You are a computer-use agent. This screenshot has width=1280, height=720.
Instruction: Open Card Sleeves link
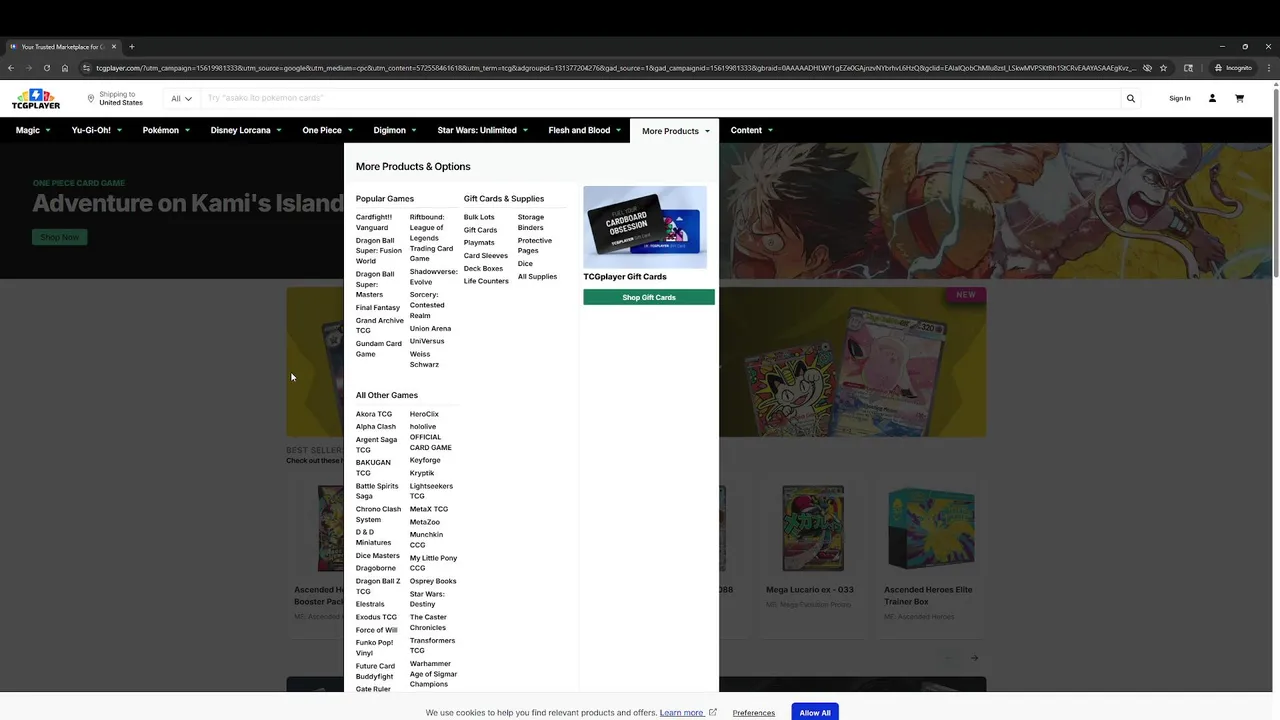pyautogui.click(x=486, y=255)
